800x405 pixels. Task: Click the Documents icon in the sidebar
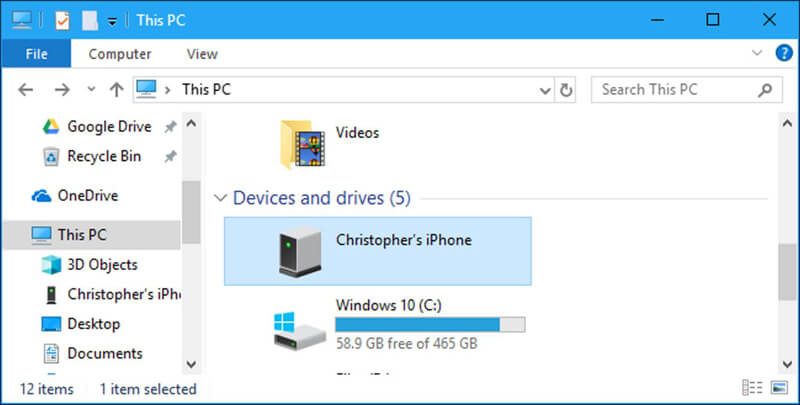[x=51, y=353]
